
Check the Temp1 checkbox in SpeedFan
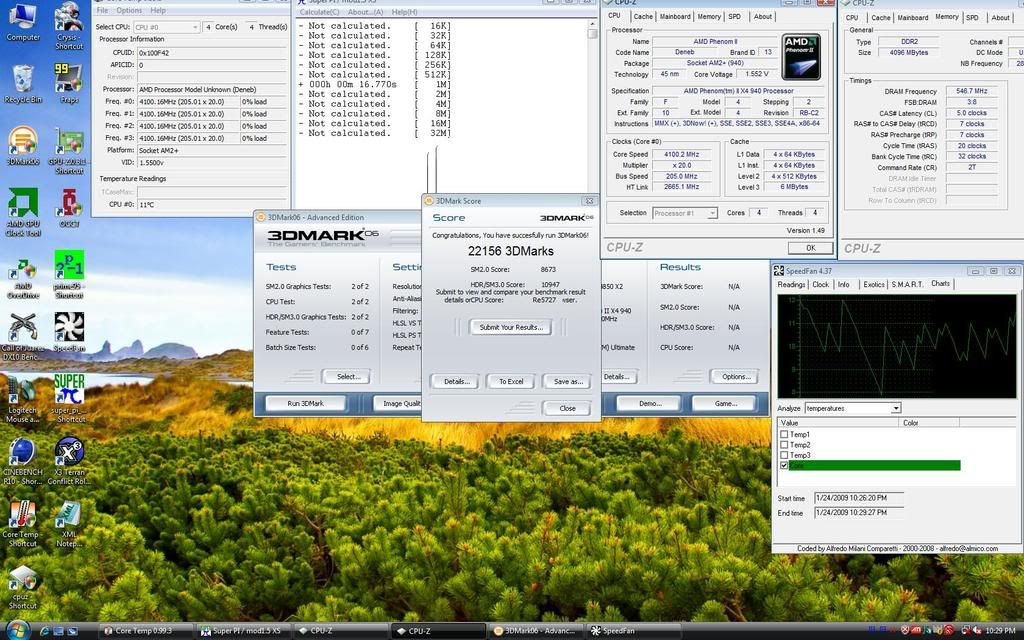pos(784,434)
